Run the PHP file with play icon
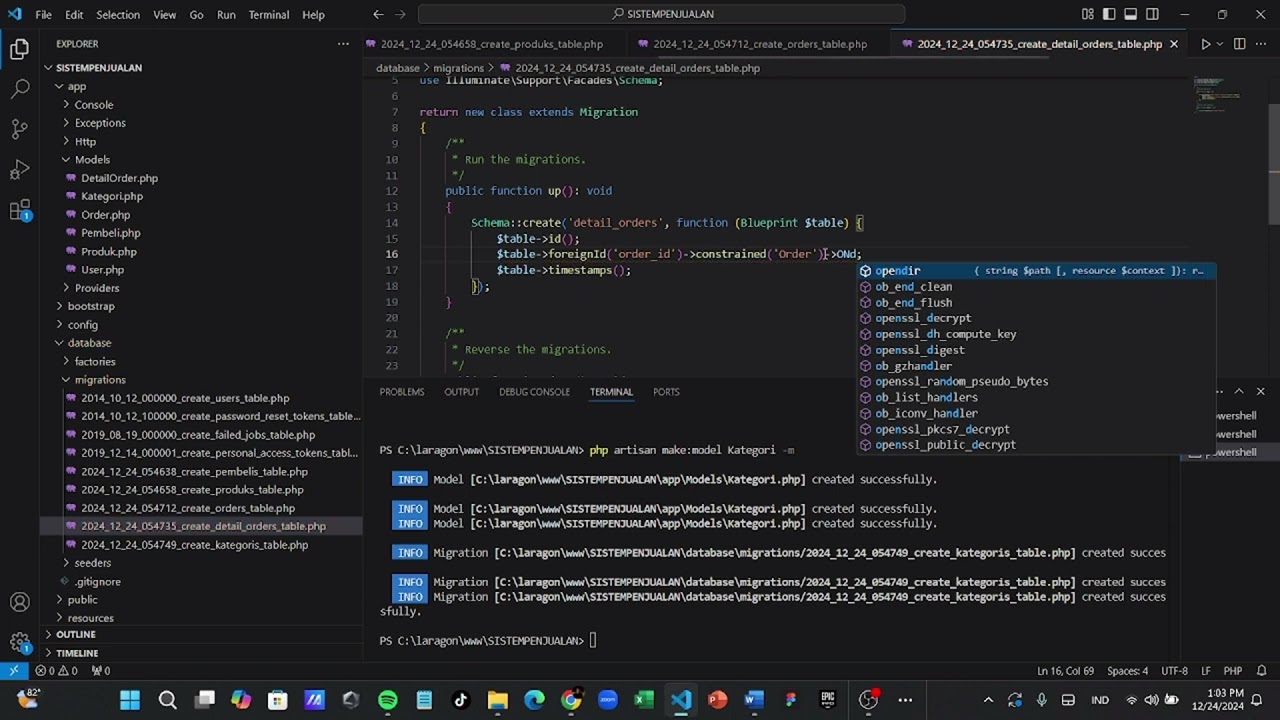1280x720 pixels. (1205, 44)
